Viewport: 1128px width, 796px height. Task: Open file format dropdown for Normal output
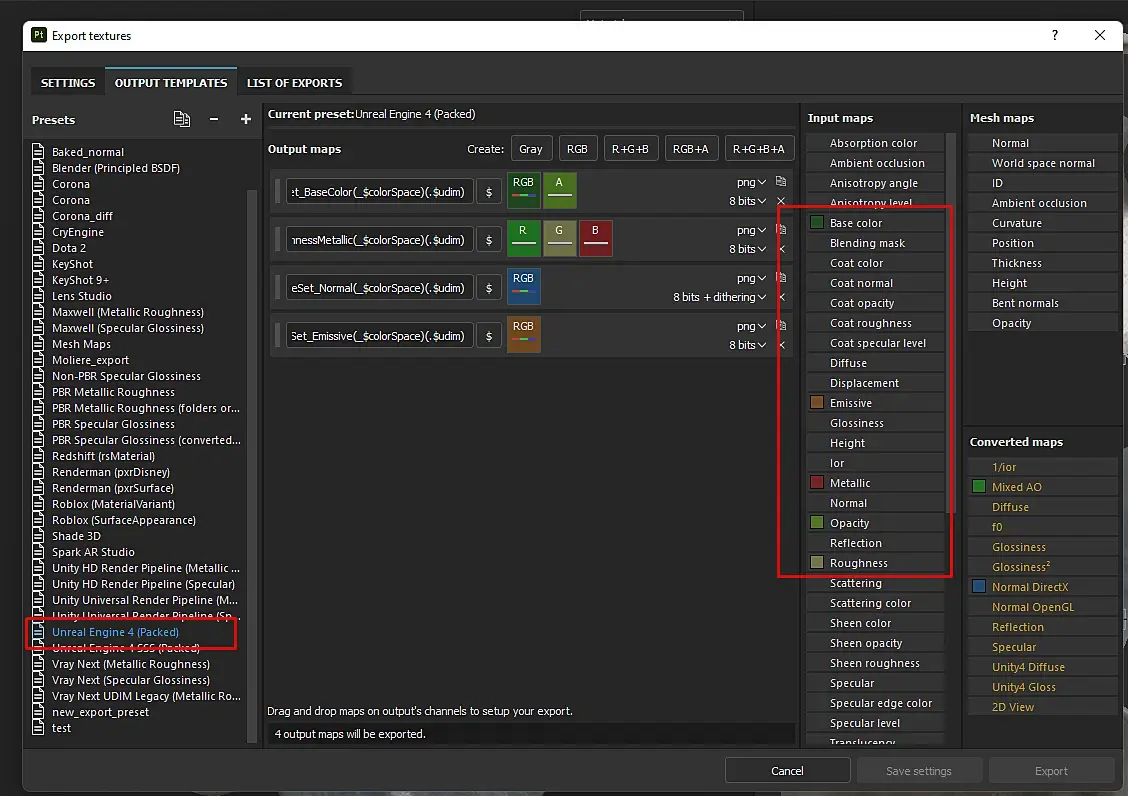pyautogui.click(x=751, y=278)
